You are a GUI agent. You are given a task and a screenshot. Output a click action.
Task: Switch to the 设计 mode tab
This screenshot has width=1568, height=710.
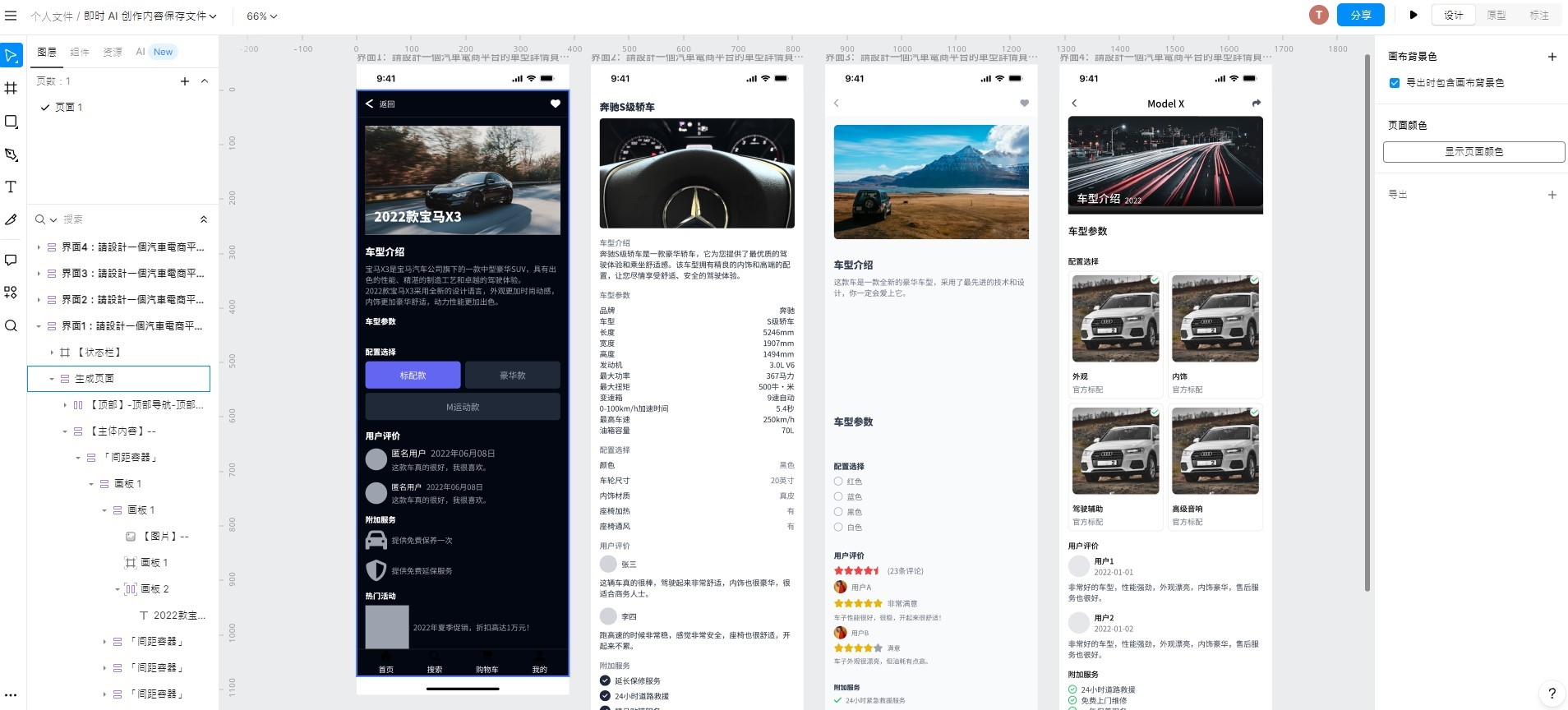pyautogui.click(x=1454, y=15)
